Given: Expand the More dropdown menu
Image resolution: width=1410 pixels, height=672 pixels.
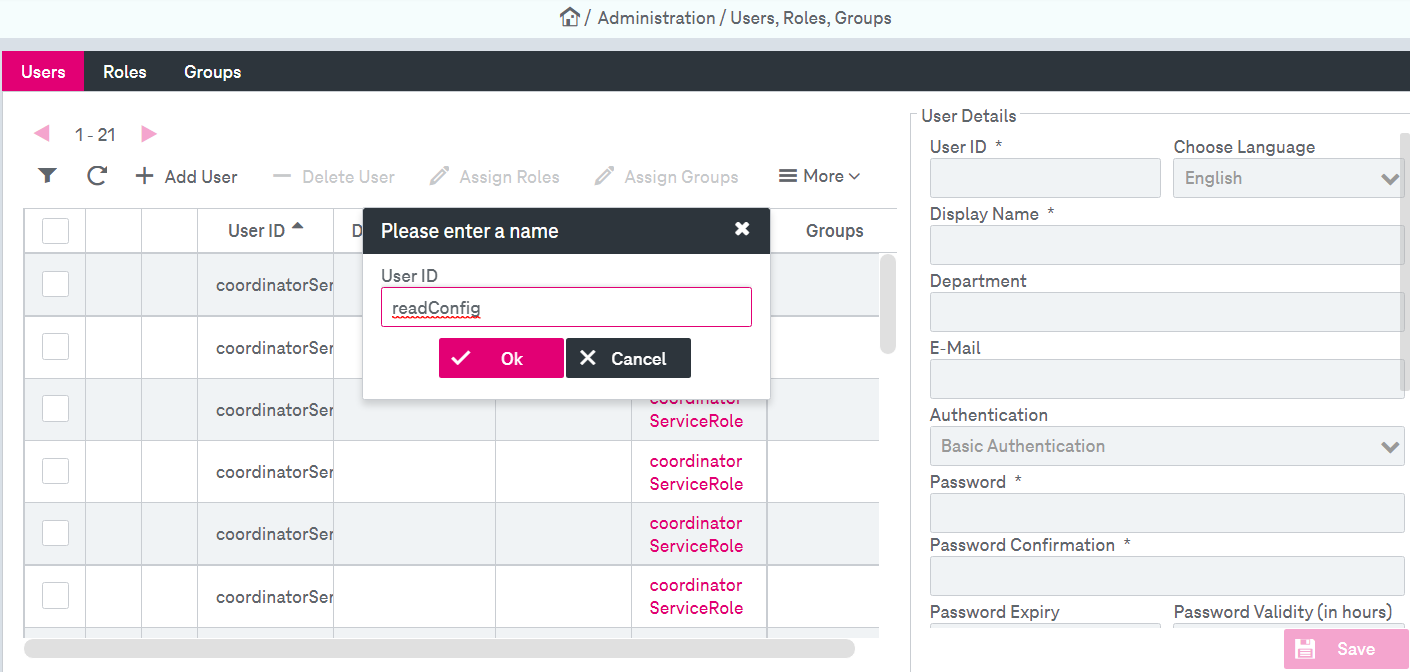Looking at the screenshot, I should click(820, 176).
